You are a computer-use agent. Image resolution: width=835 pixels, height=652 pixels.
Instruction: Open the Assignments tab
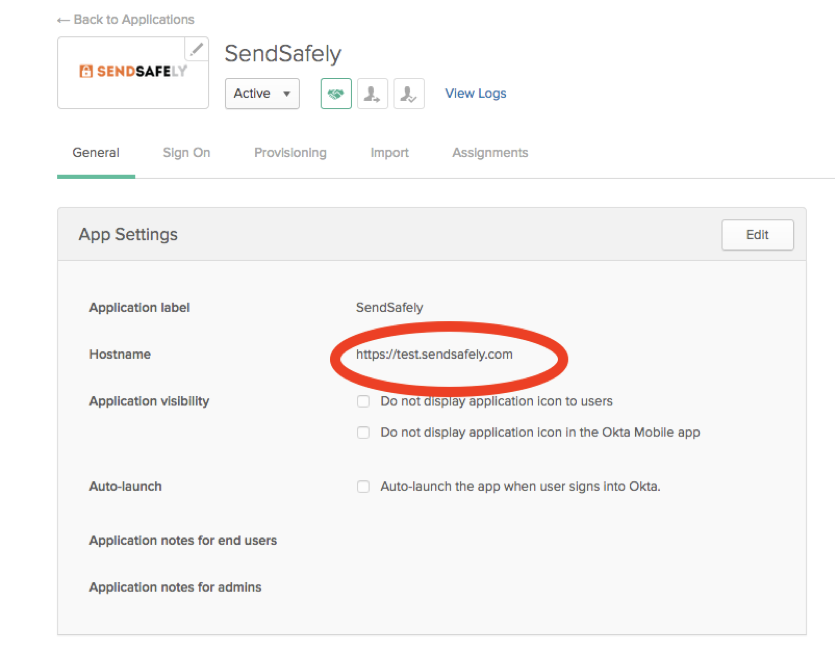coord(490,153)
